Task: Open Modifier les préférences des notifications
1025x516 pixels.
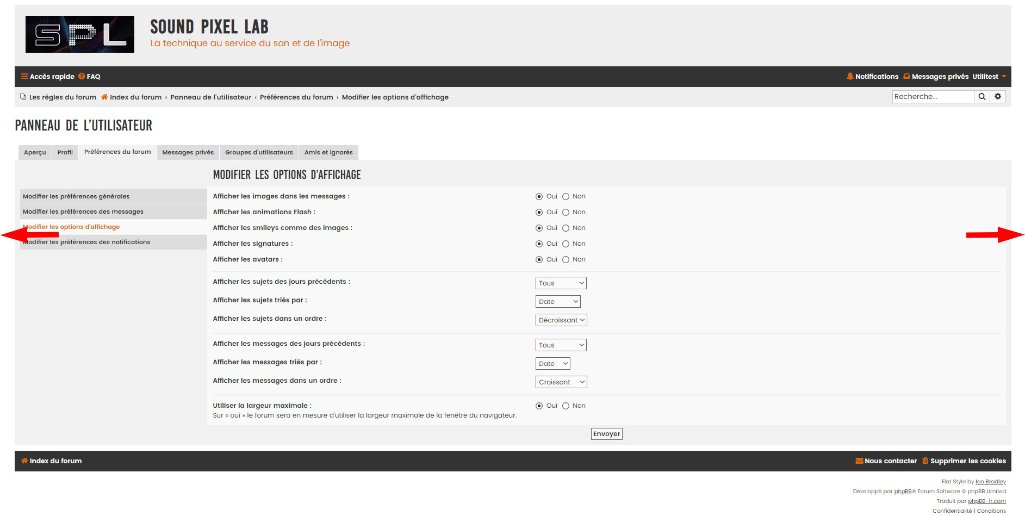Action: click(87, 242)
